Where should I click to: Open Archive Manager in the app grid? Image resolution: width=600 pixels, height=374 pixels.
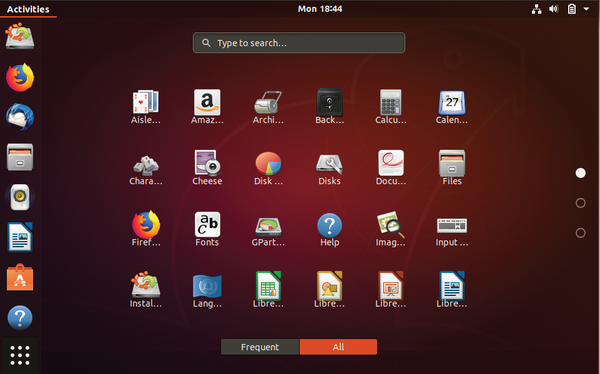268,102
